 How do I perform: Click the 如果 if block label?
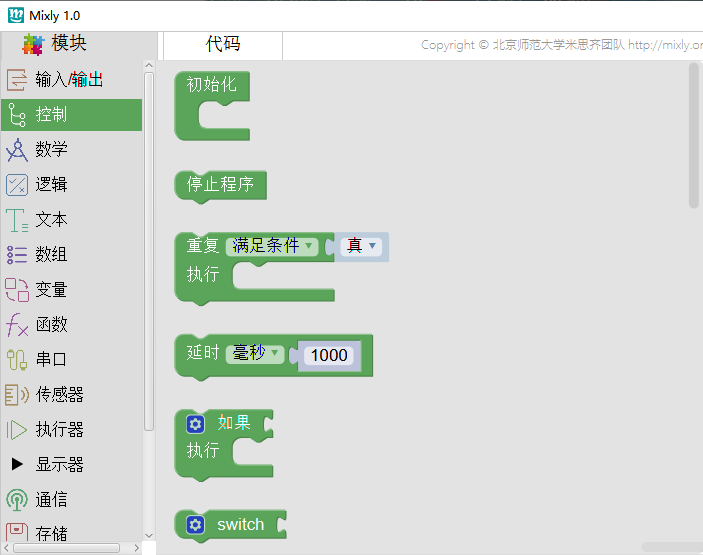click(234, 423)
